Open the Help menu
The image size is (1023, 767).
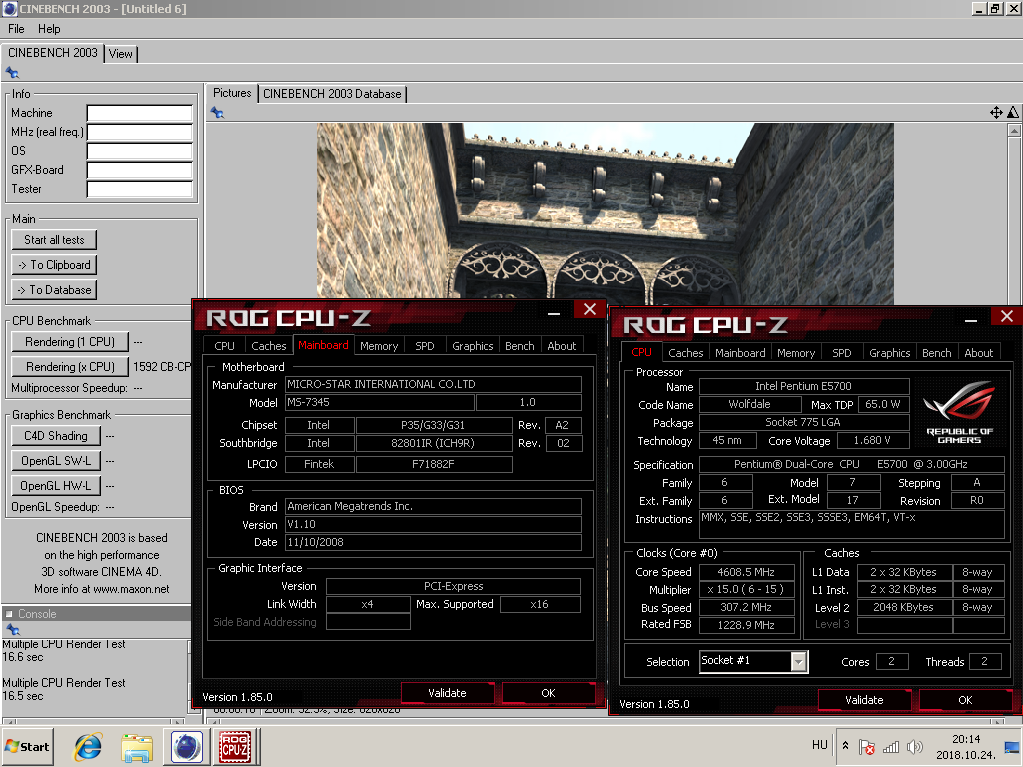tap(49, 29)
